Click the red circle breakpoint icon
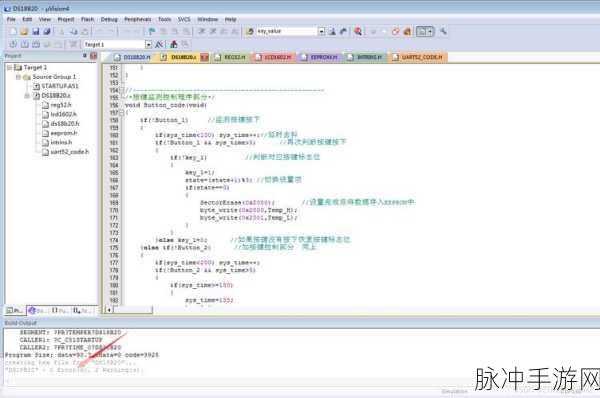Screen dimensions: 600x398 (395, 31)
